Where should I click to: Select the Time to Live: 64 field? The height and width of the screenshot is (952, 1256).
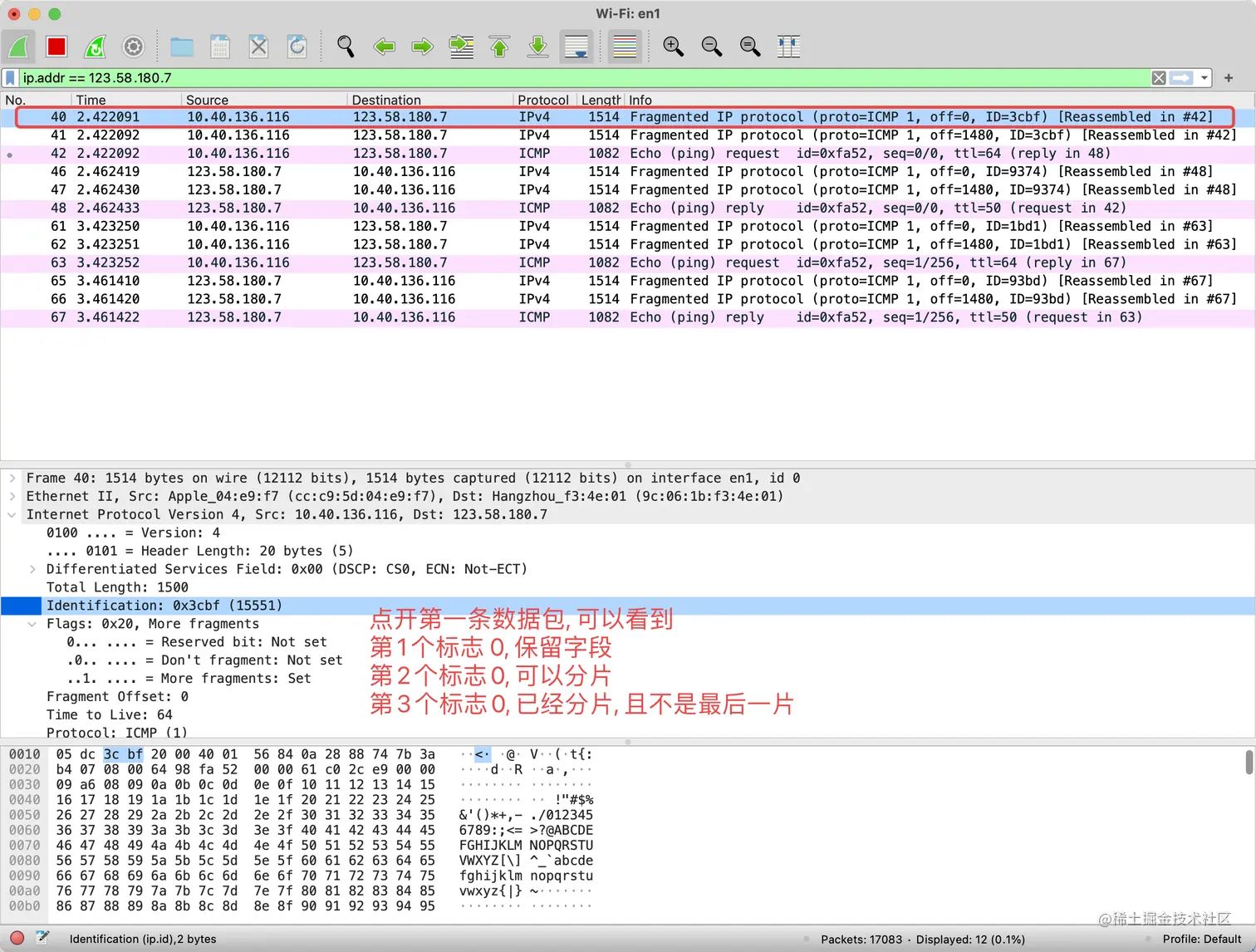pos(110,716)
